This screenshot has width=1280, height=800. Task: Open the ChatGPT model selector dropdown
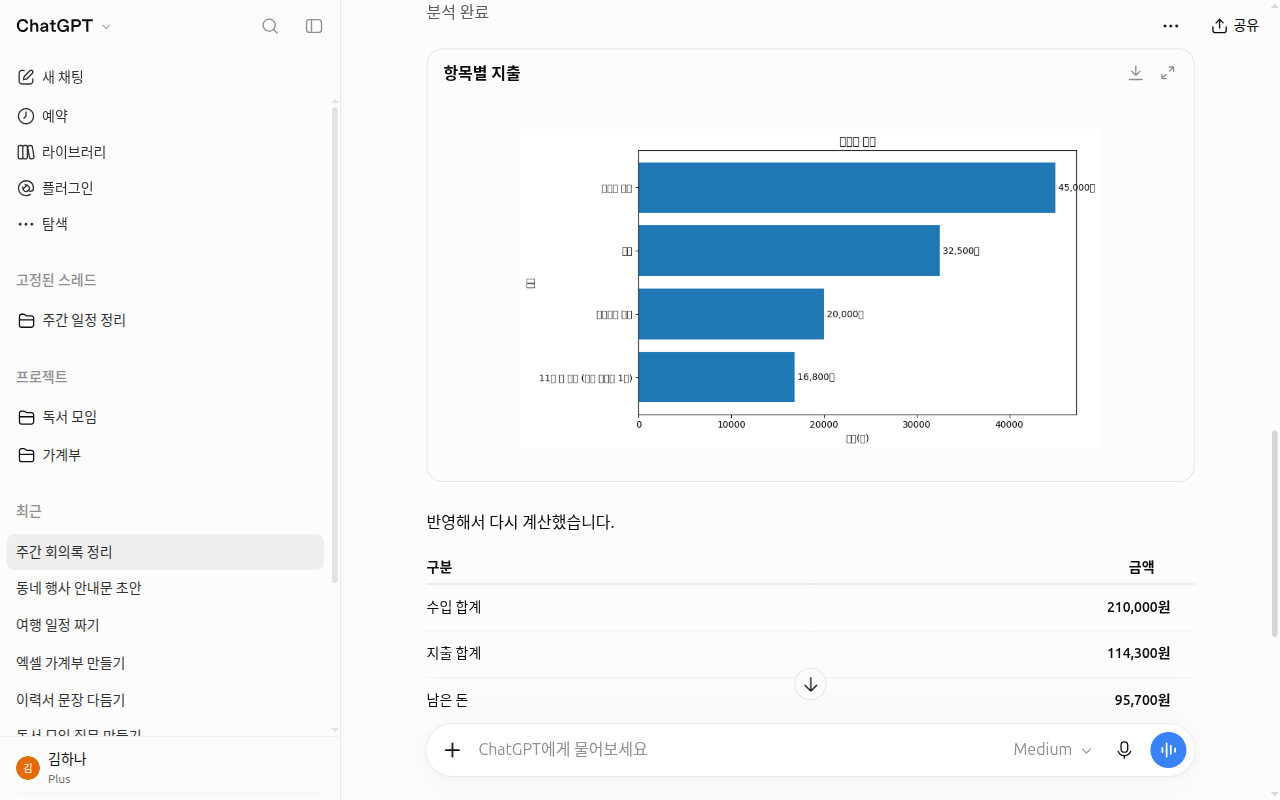point(64,26)
